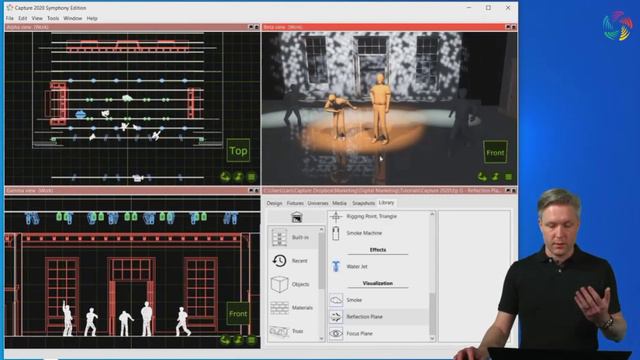640x360 pixels.
Task: Open the Edit menu
Action: pos(23,18)
